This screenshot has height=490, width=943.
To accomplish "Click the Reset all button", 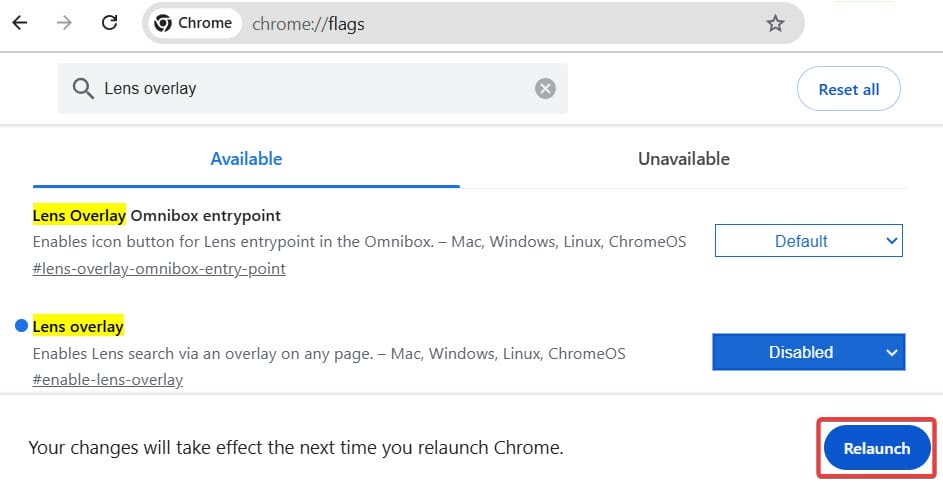I will point(848,89).
